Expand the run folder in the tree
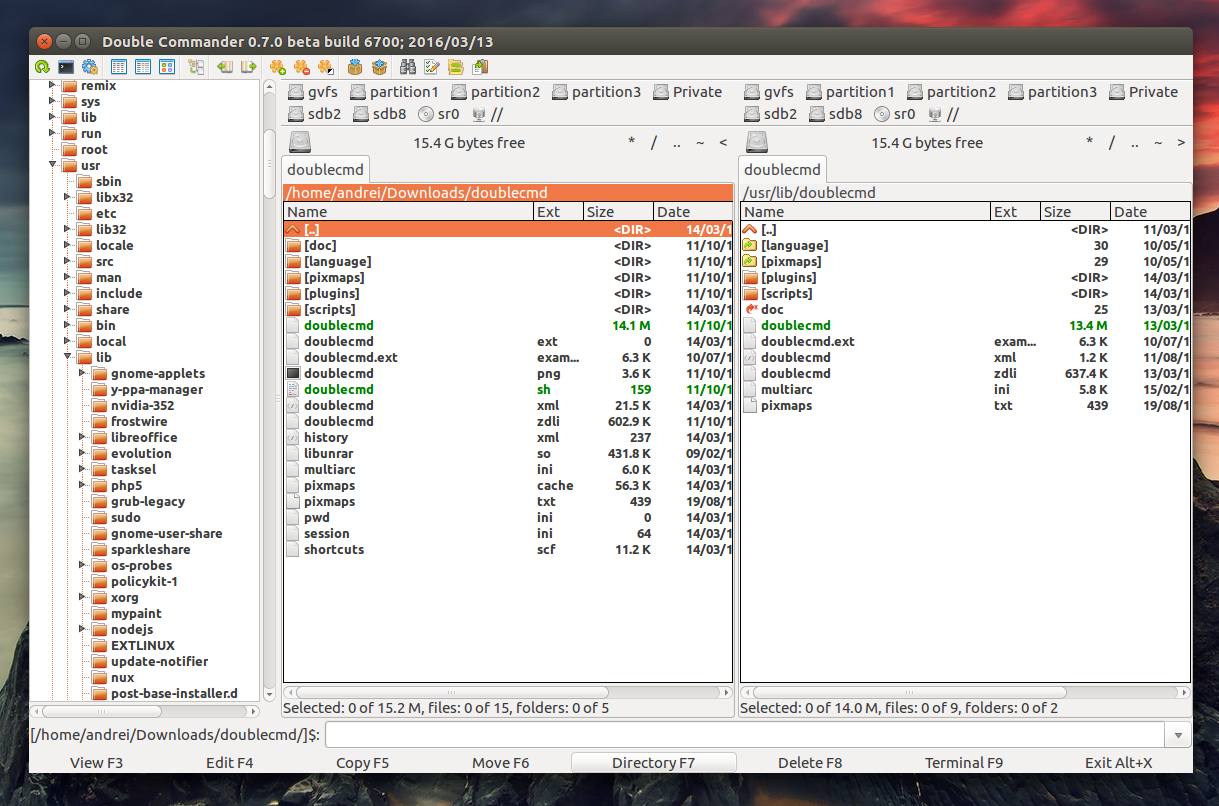1219x806 pixels. (52, 134)
